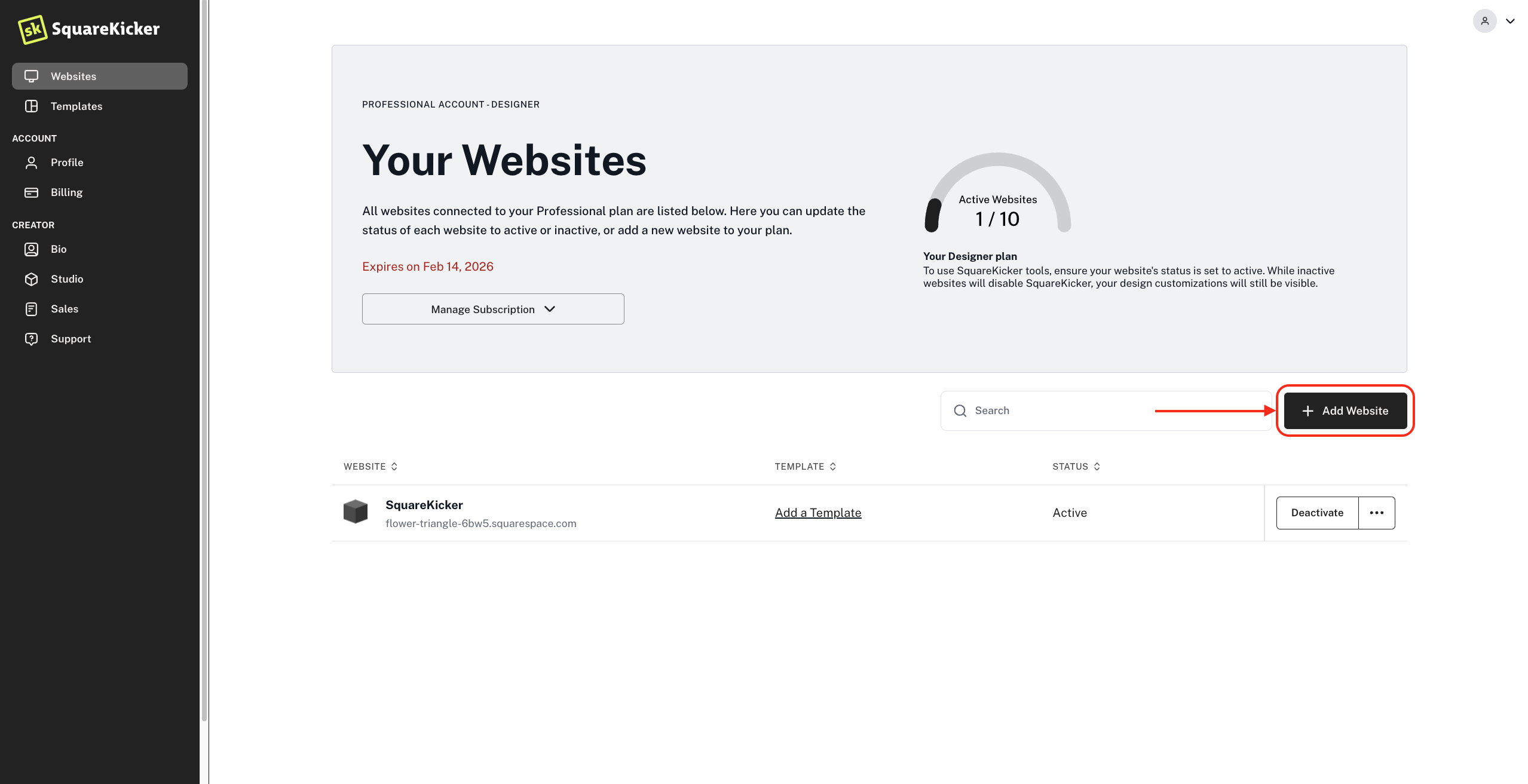
Task: Expand the Manage Subscription dropdown
Action: tap(493, 308)
